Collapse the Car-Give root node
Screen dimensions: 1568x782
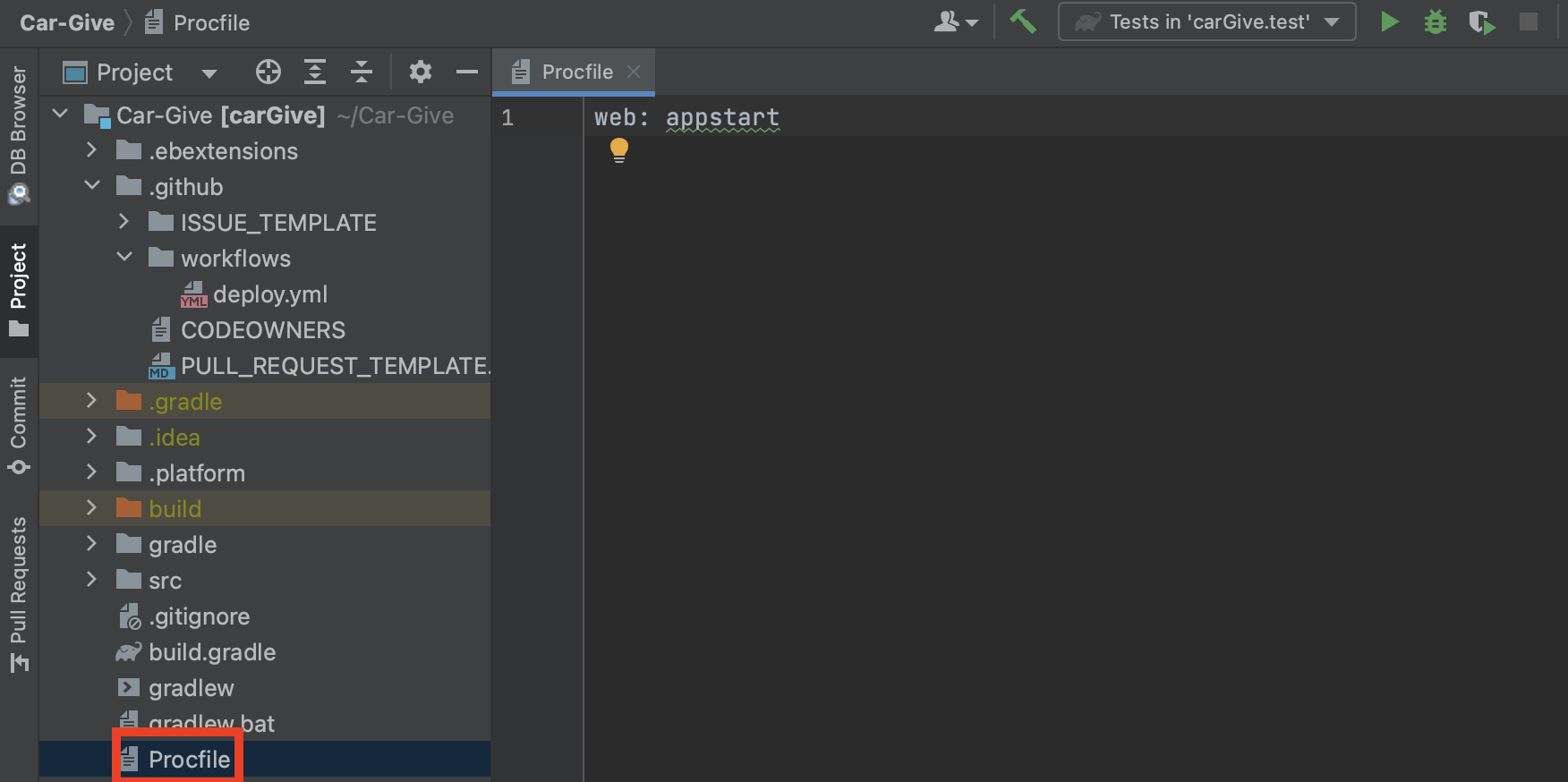[61, 115]
